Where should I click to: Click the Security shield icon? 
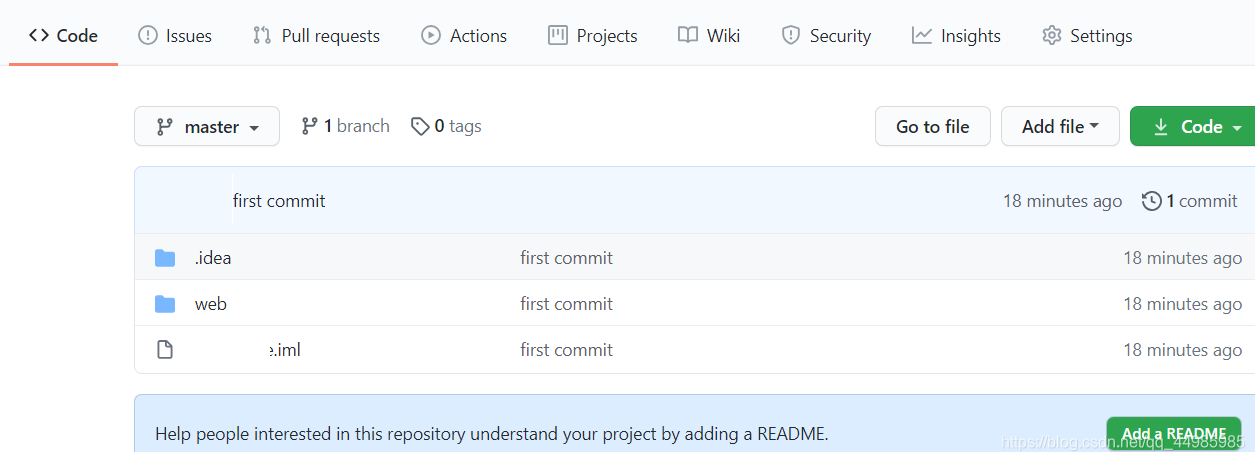click(x=791, y=36)
